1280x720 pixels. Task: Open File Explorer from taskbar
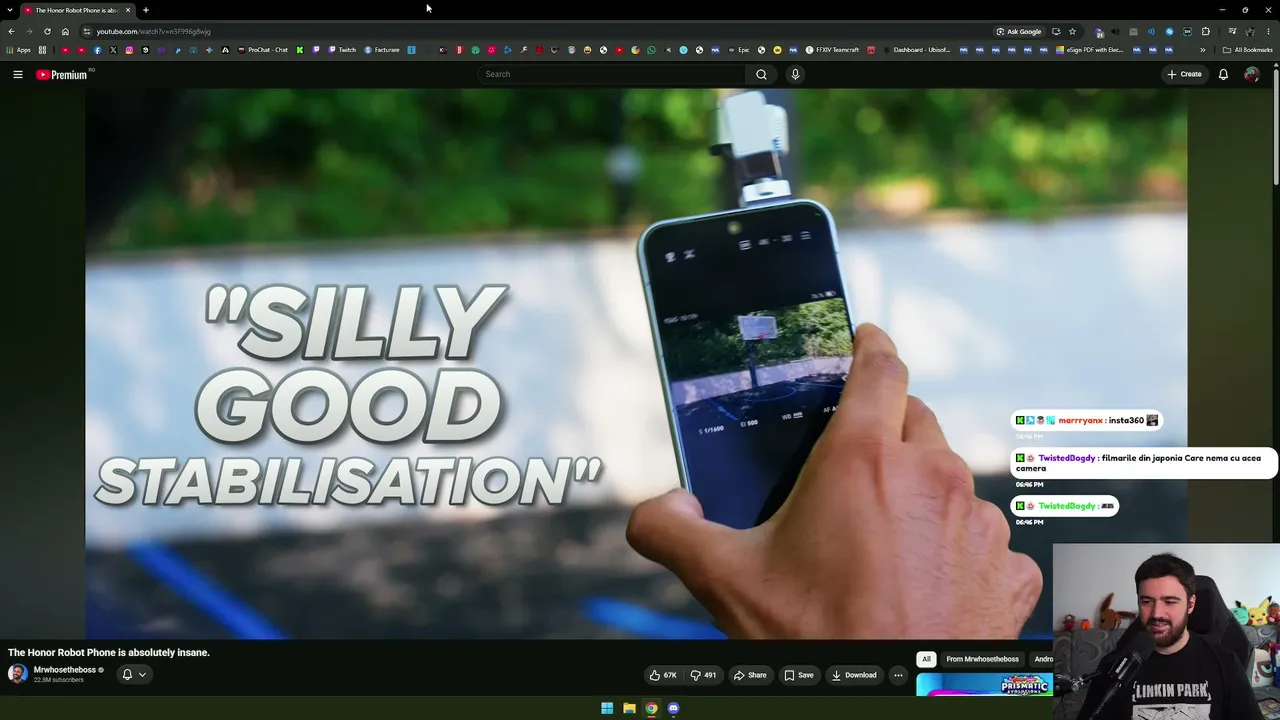629,708
